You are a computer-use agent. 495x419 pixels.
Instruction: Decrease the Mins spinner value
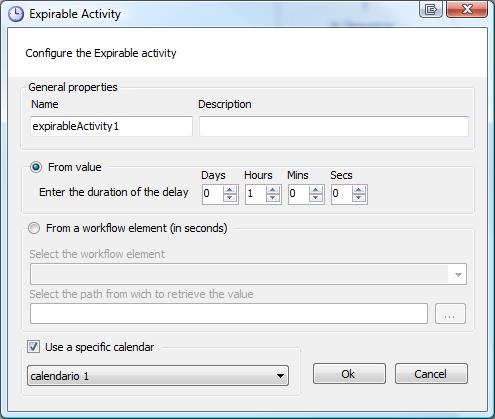(316, 198)
